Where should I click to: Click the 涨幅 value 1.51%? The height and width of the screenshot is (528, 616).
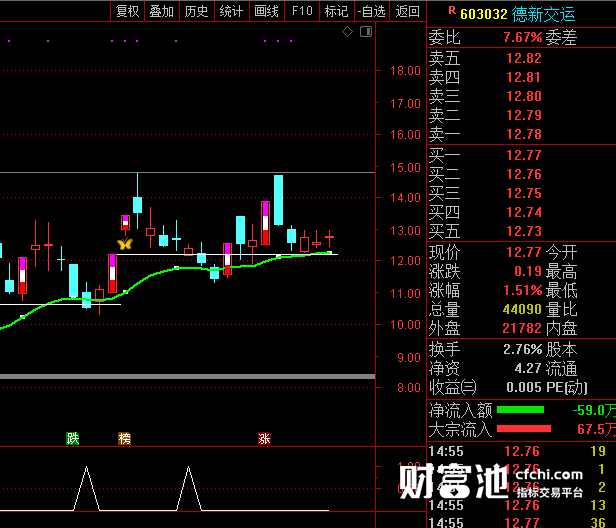[x=522, y=290]
